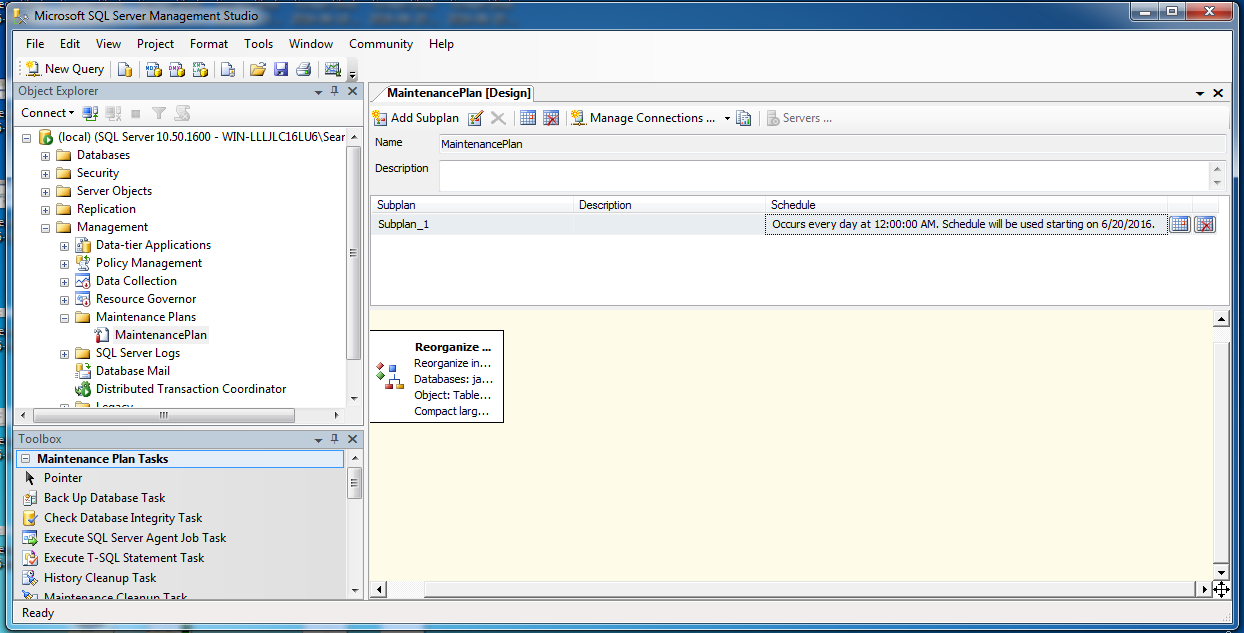Expand the Databases tree node
Viewport: 1244px width, 633px height.
coord(45,155)
